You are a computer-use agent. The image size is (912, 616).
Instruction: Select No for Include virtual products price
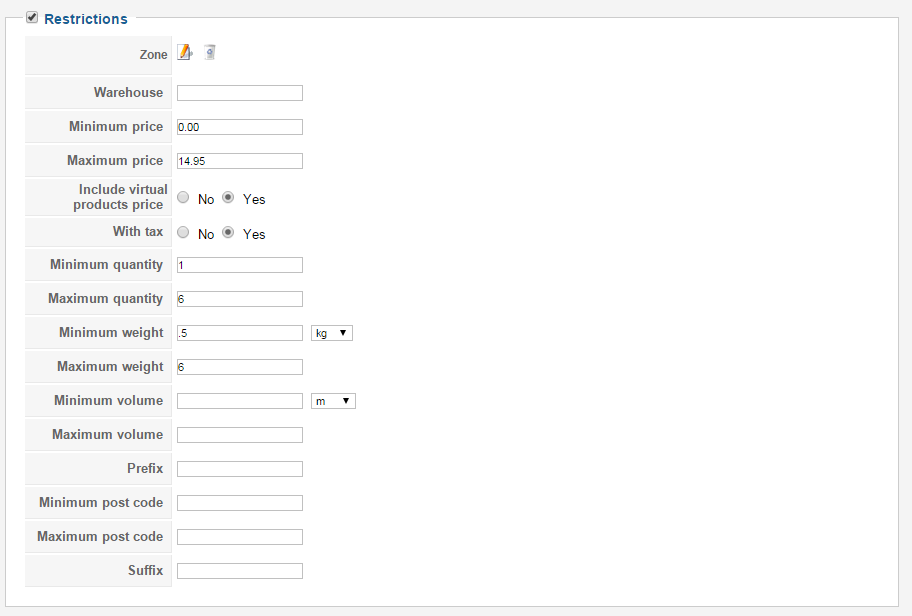(183, 198)
